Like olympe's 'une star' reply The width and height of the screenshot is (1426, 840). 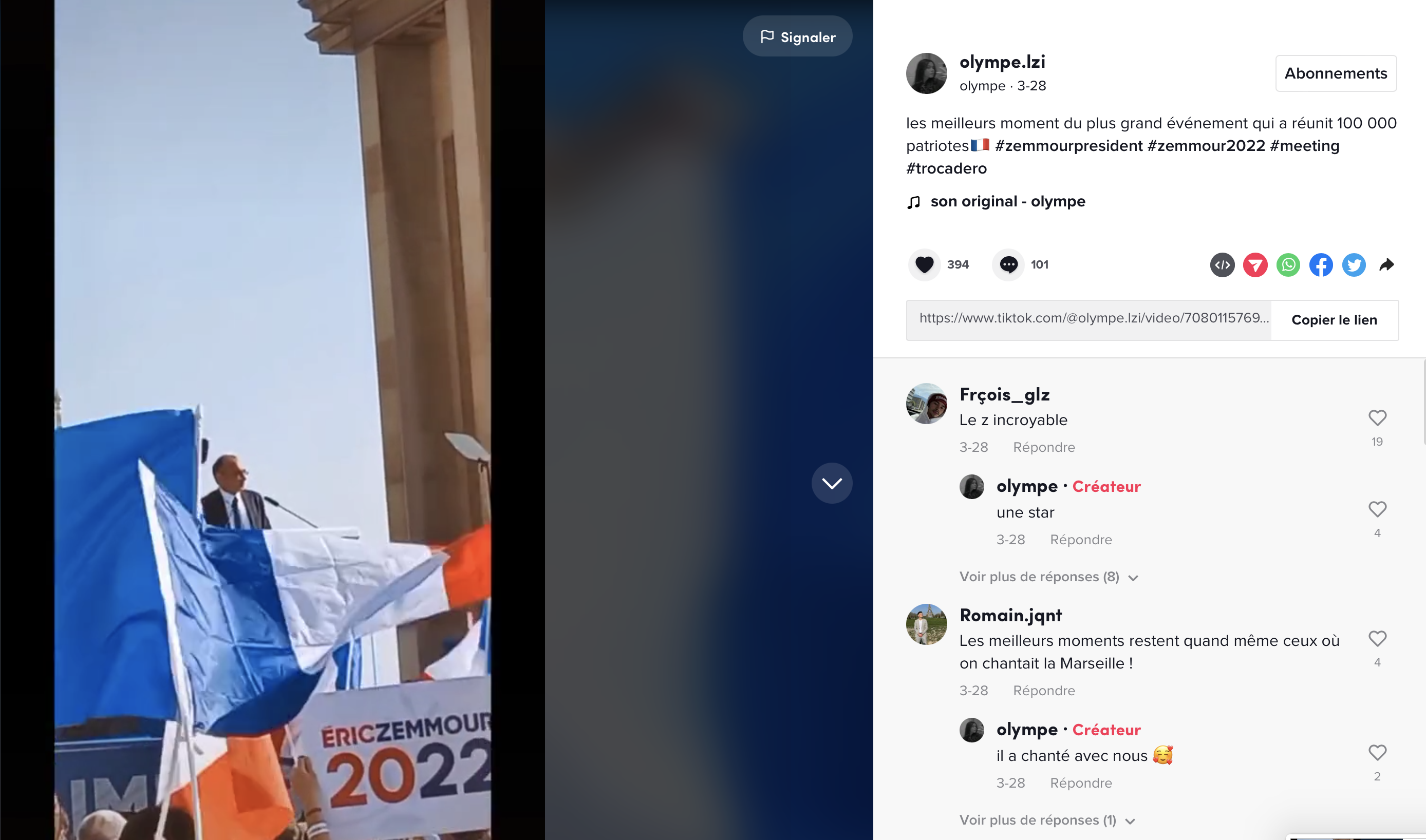pyautogui.click(x=1377, y=509)
